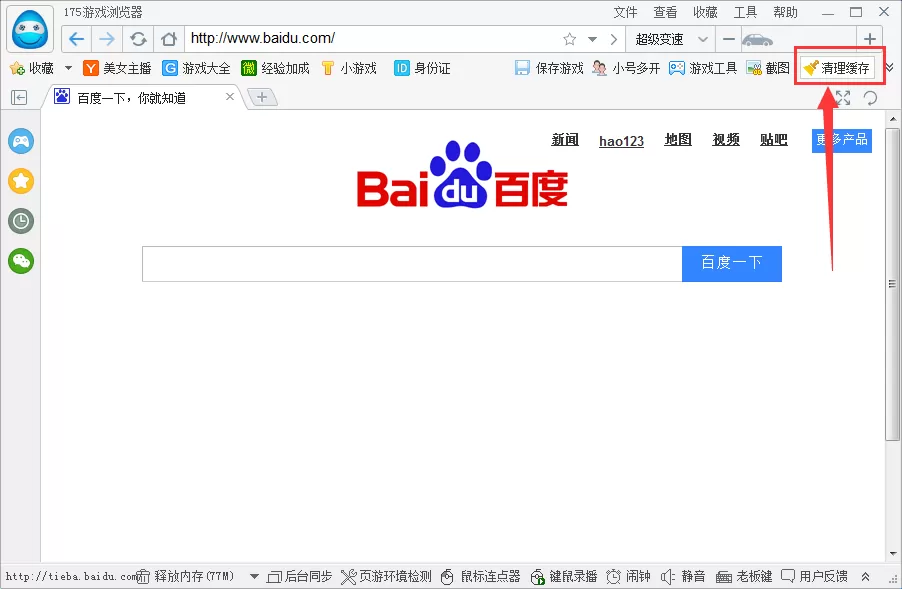
Task: Open 游戏大全 bookmark
Action: pyautogui.click(x=196, y=68)
